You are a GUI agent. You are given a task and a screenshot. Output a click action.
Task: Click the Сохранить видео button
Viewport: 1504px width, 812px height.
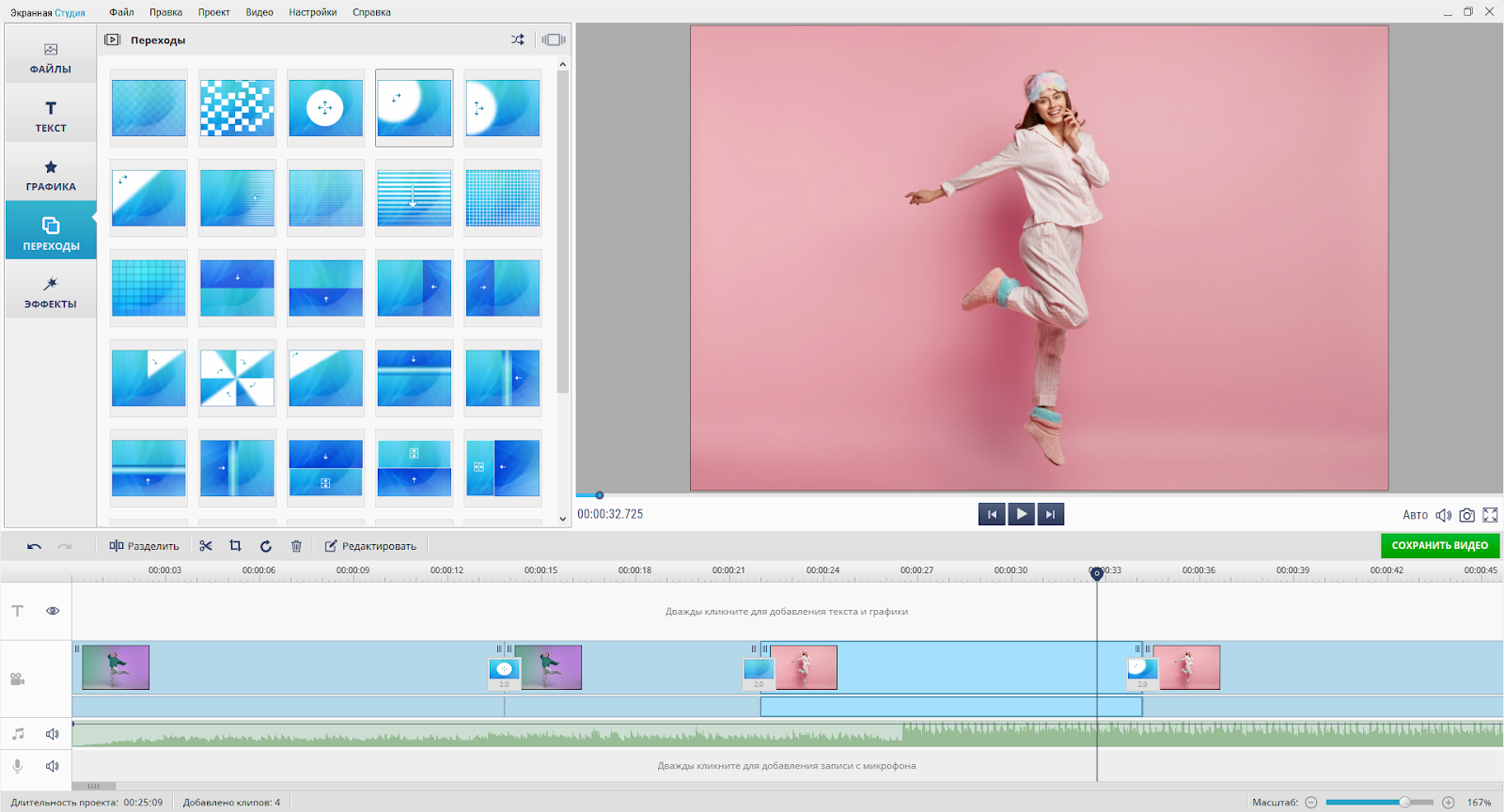[1439, 545]
